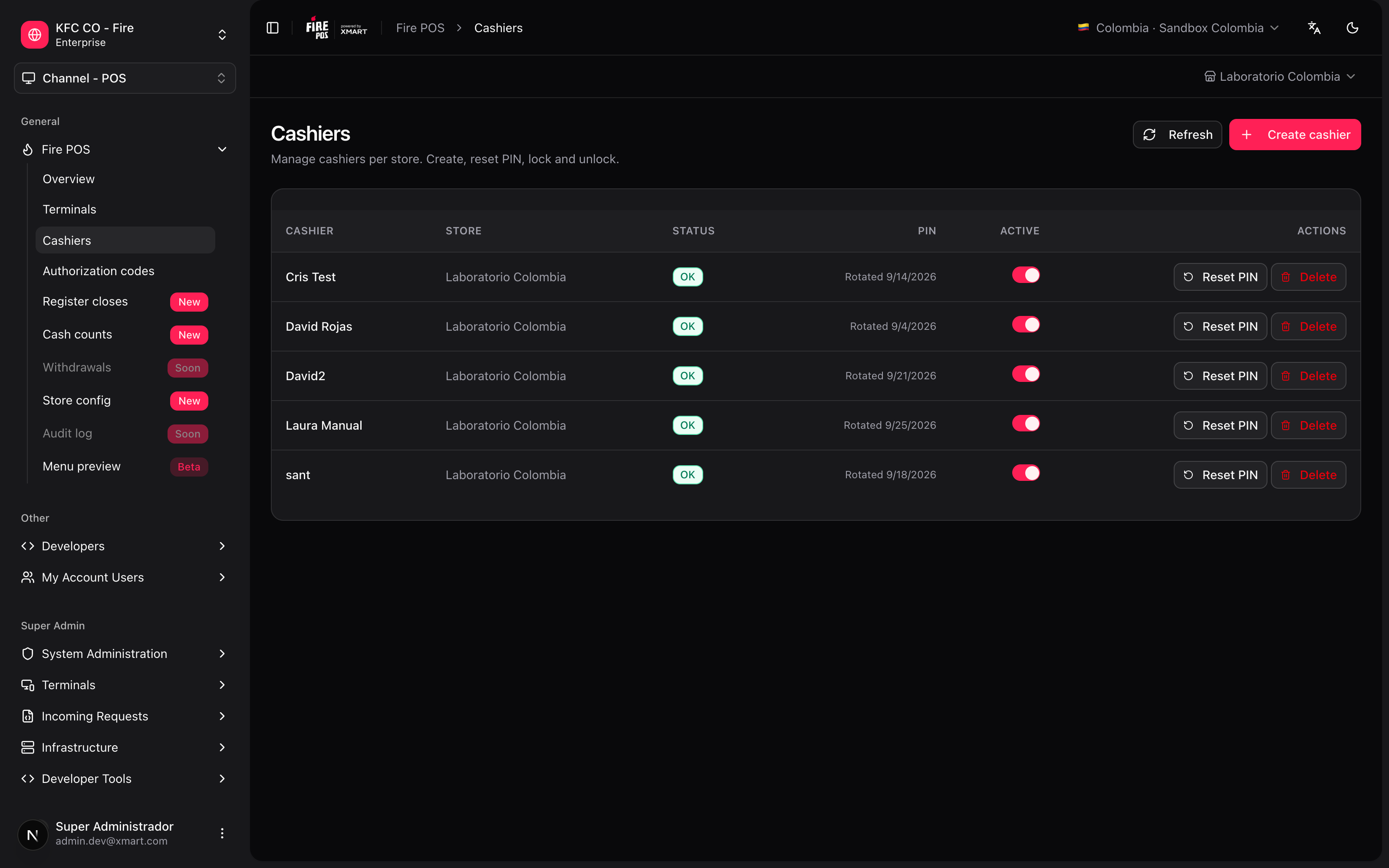Open the language translation icon
This screenshot has width=1389, height=868.
[1314, 27]
